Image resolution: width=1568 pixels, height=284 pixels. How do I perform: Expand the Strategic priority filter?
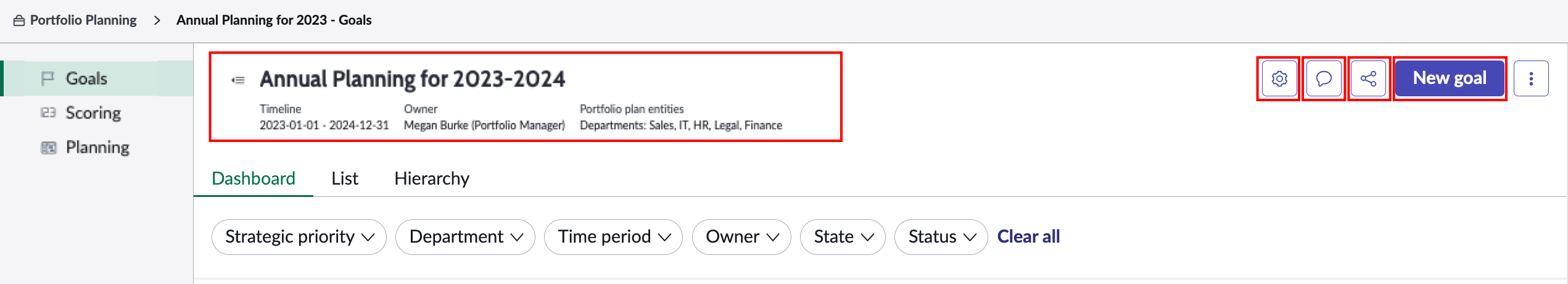(299, 237)
